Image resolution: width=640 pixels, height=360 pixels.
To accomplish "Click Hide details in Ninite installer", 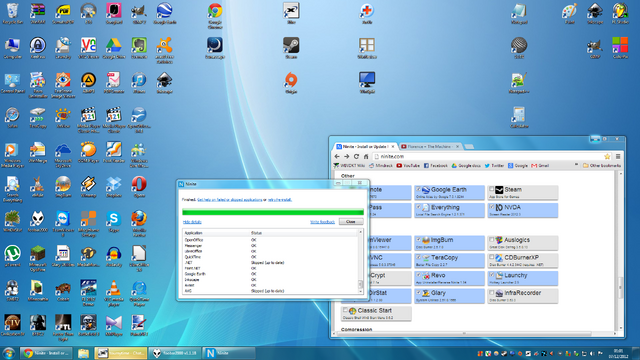I will [x=192, y=222].
